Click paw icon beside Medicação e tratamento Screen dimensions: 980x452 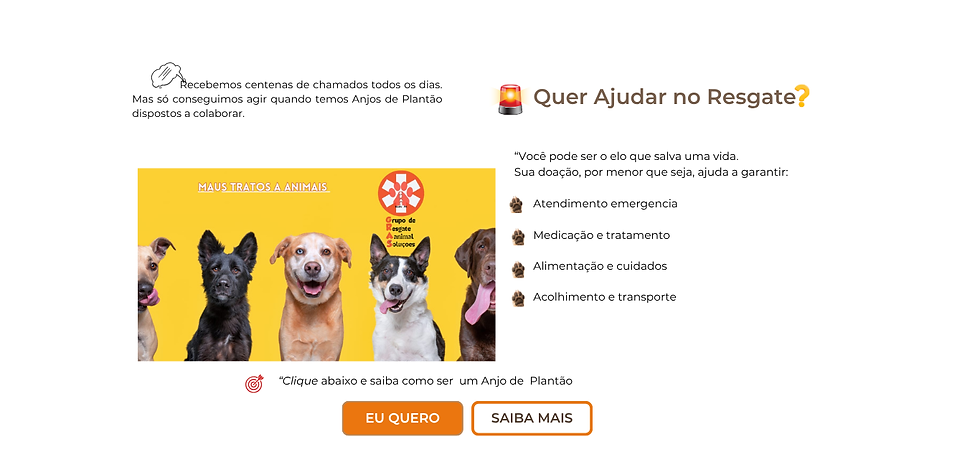pyautogui.click(x=518, y=237)
